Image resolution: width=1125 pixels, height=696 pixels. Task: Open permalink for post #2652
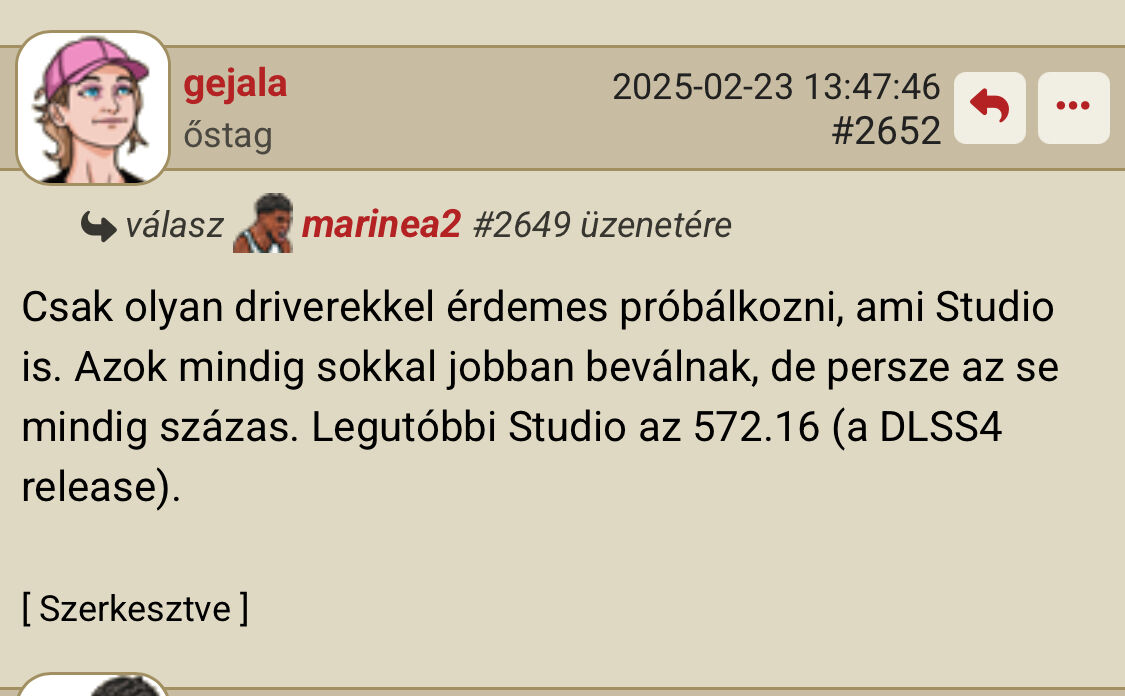[x=886, y=131]
